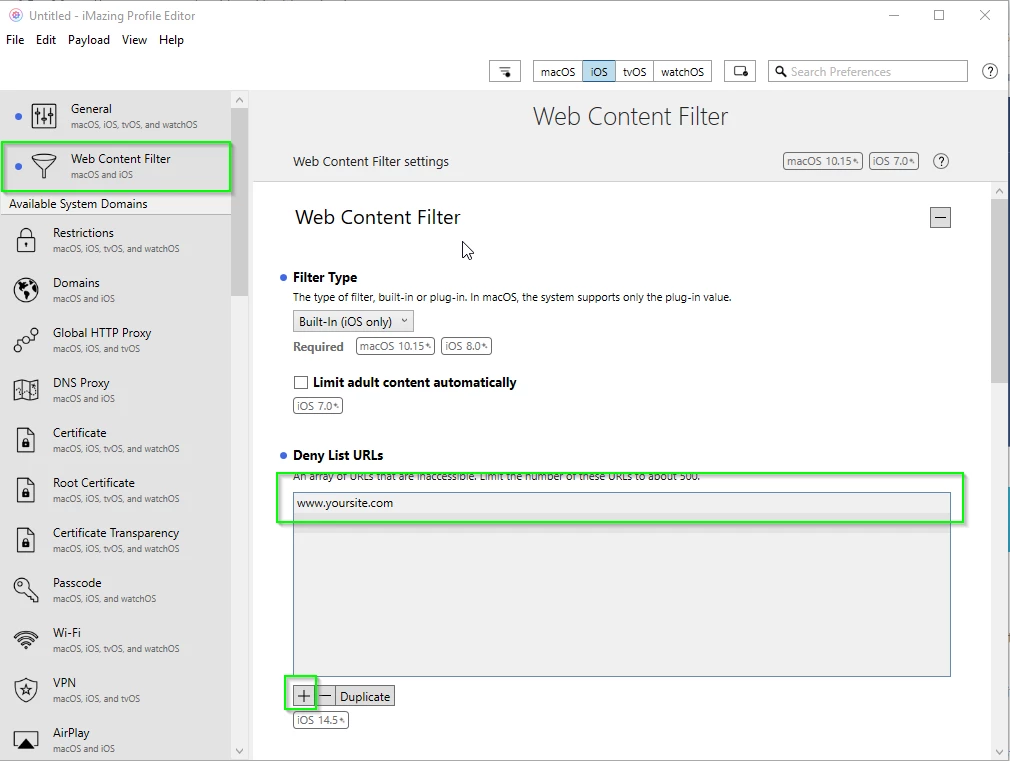
Task: Click macOS 10.15 badge under Filter Type
Action: (x=395, y=346)
